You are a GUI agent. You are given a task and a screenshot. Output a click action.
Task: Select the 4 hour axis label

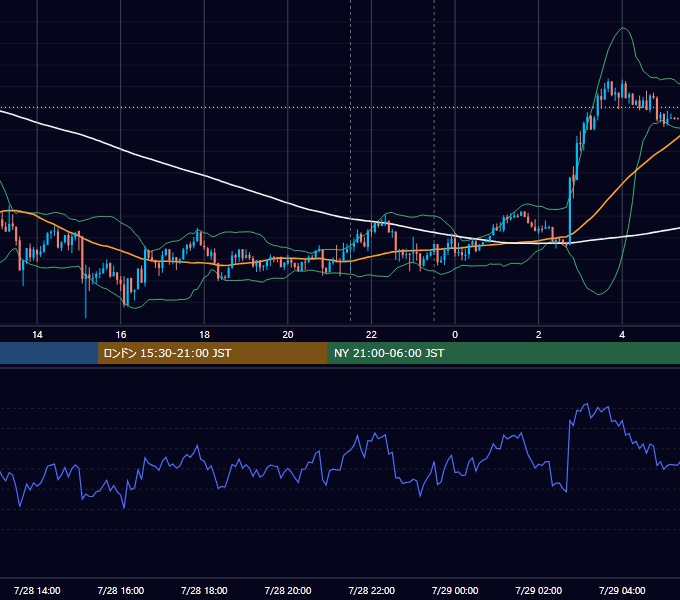pyautogui.click(x=622, y=335)
